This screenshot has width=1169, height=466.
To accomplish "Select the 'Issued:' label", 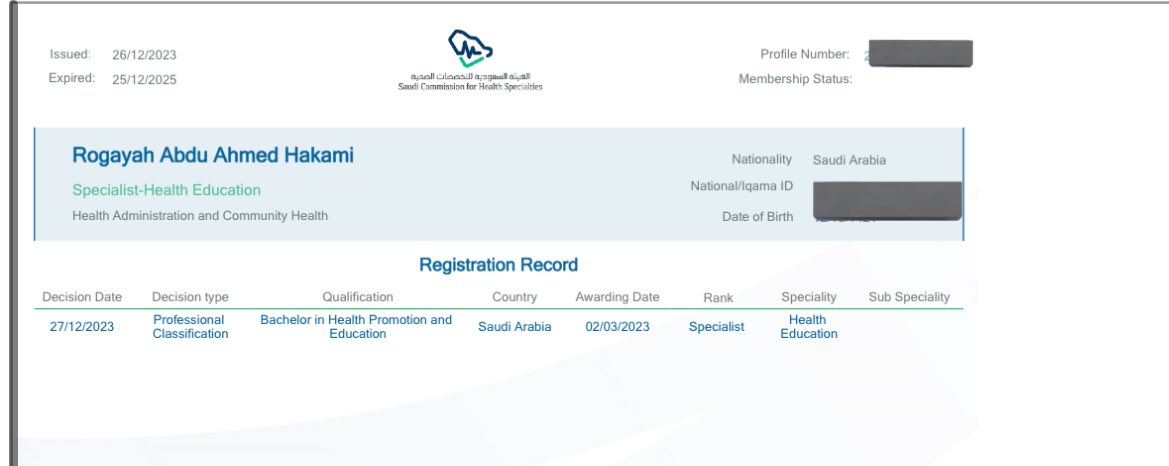I will (70, 54).
